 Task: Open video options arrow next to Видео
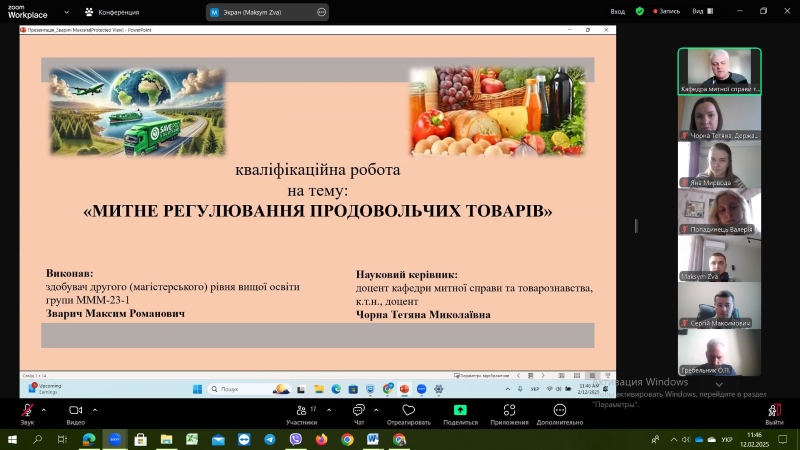click(95, 410)
